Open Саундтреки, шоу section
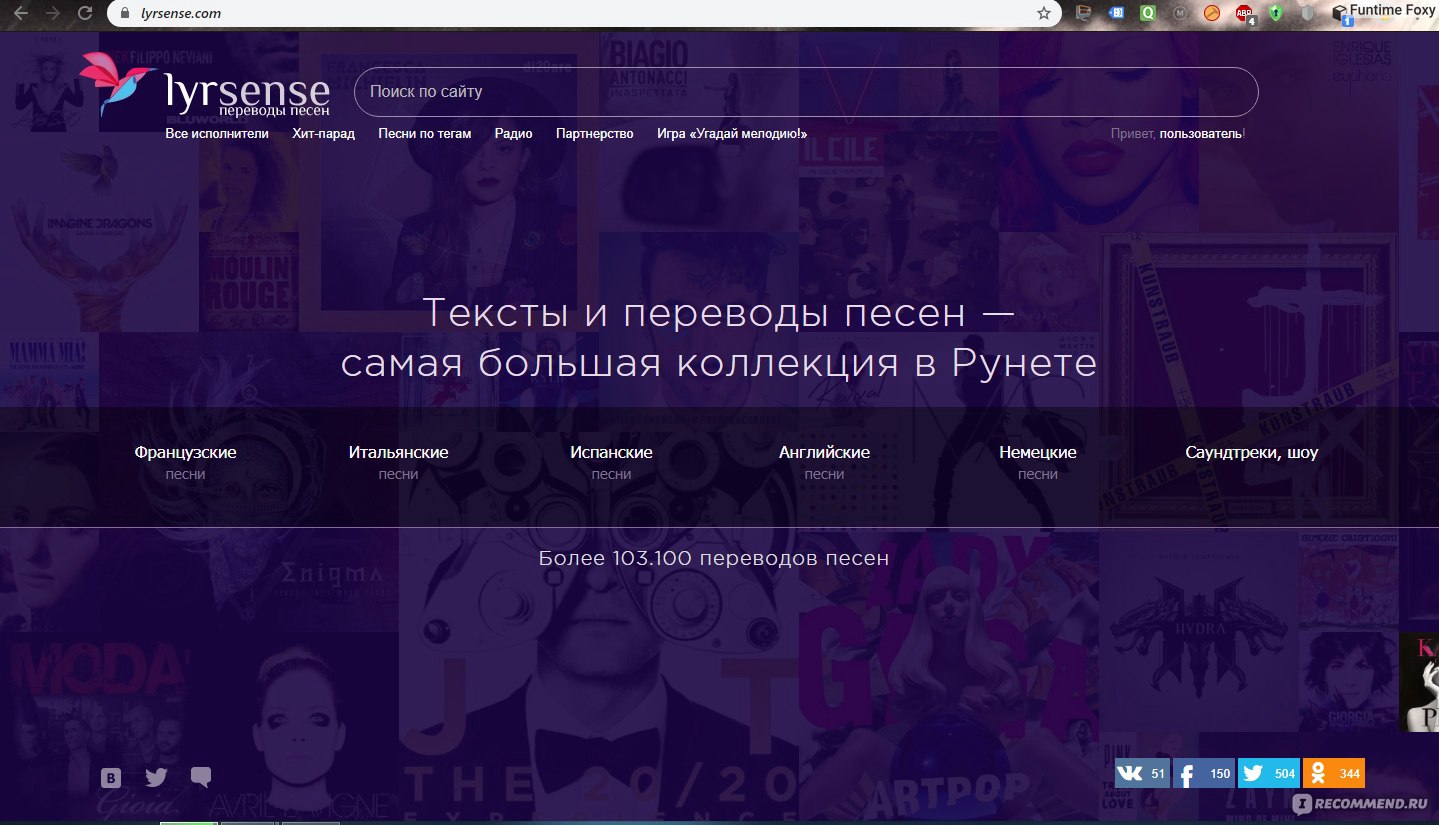This screenshot has width=1439, height=825. coord(1251,453)
